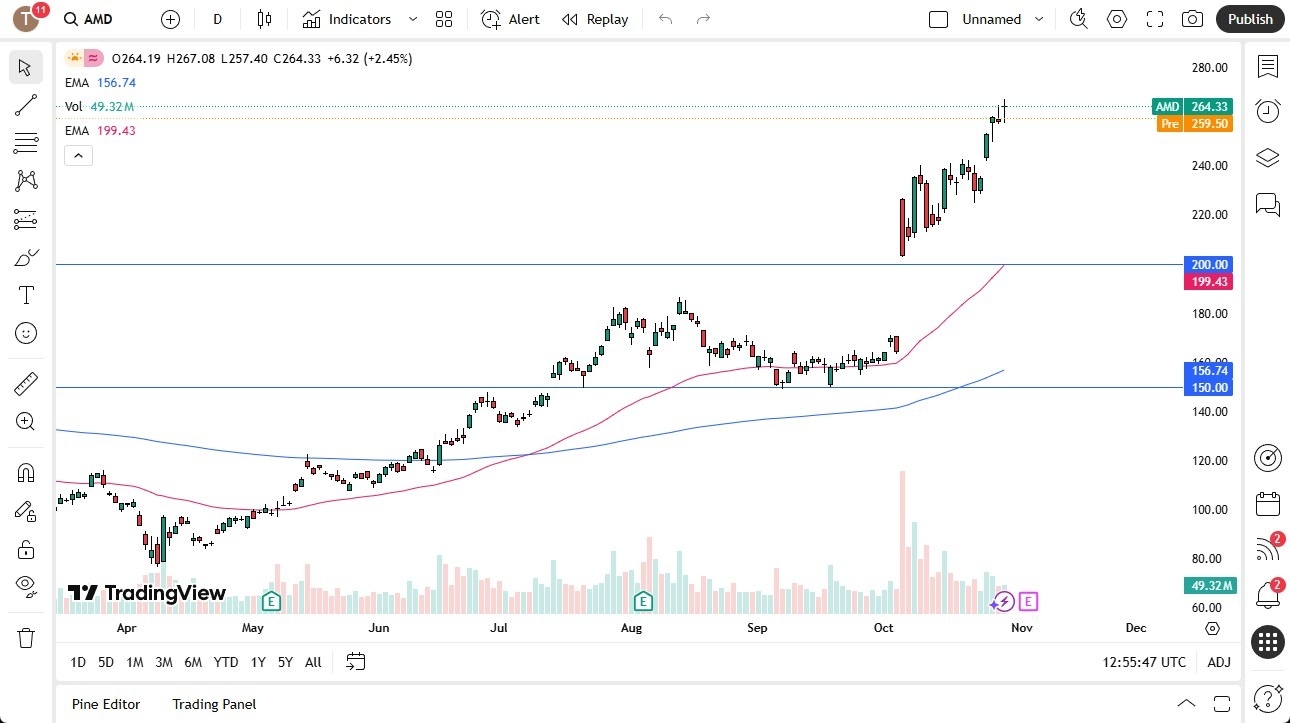Open the Notifications bell
This screenshot has width=1290, height=723.
pos(1267,595)
